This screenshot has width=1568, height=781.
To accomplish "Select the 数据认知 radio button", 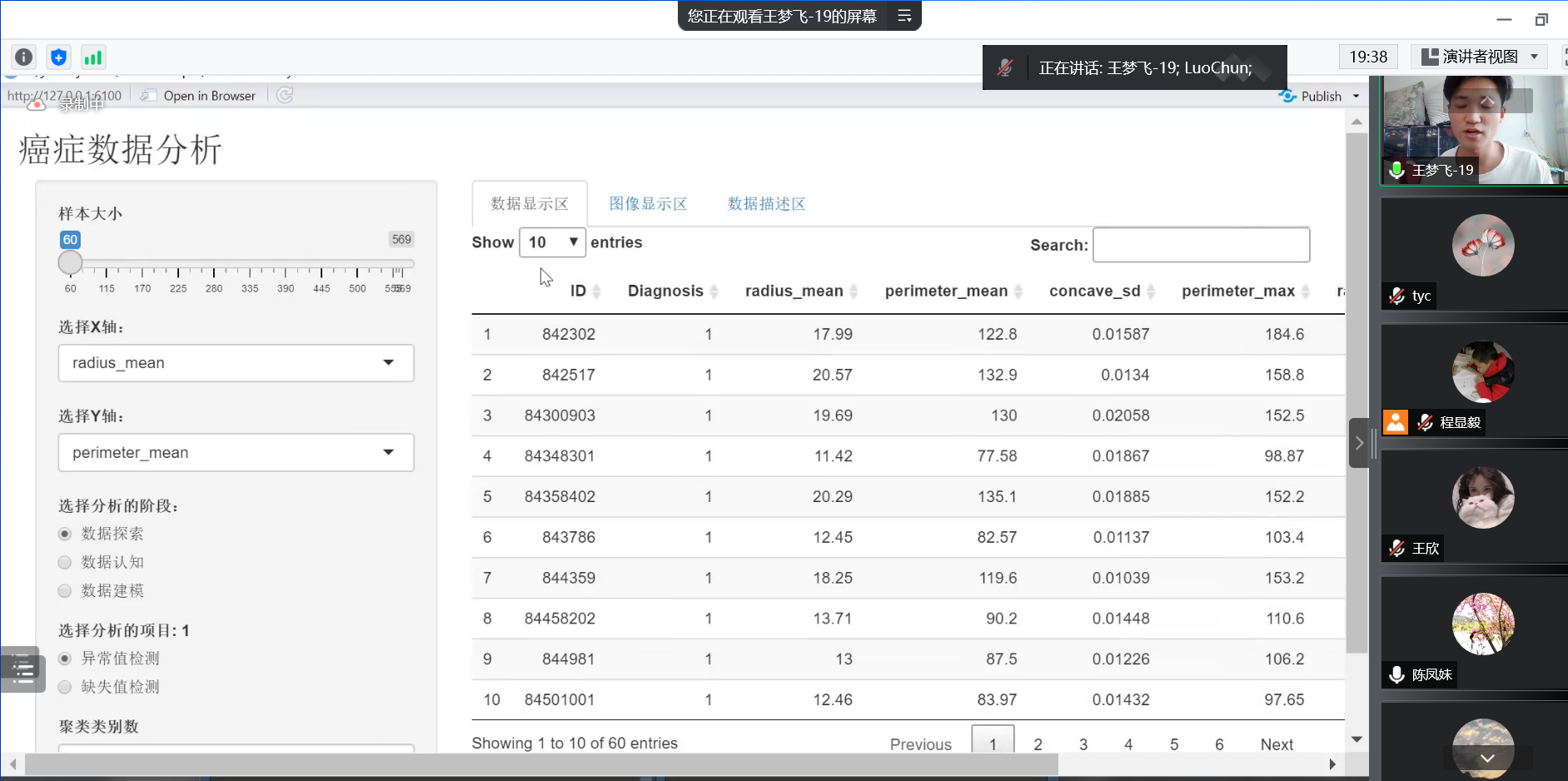I will click(65, 563).
